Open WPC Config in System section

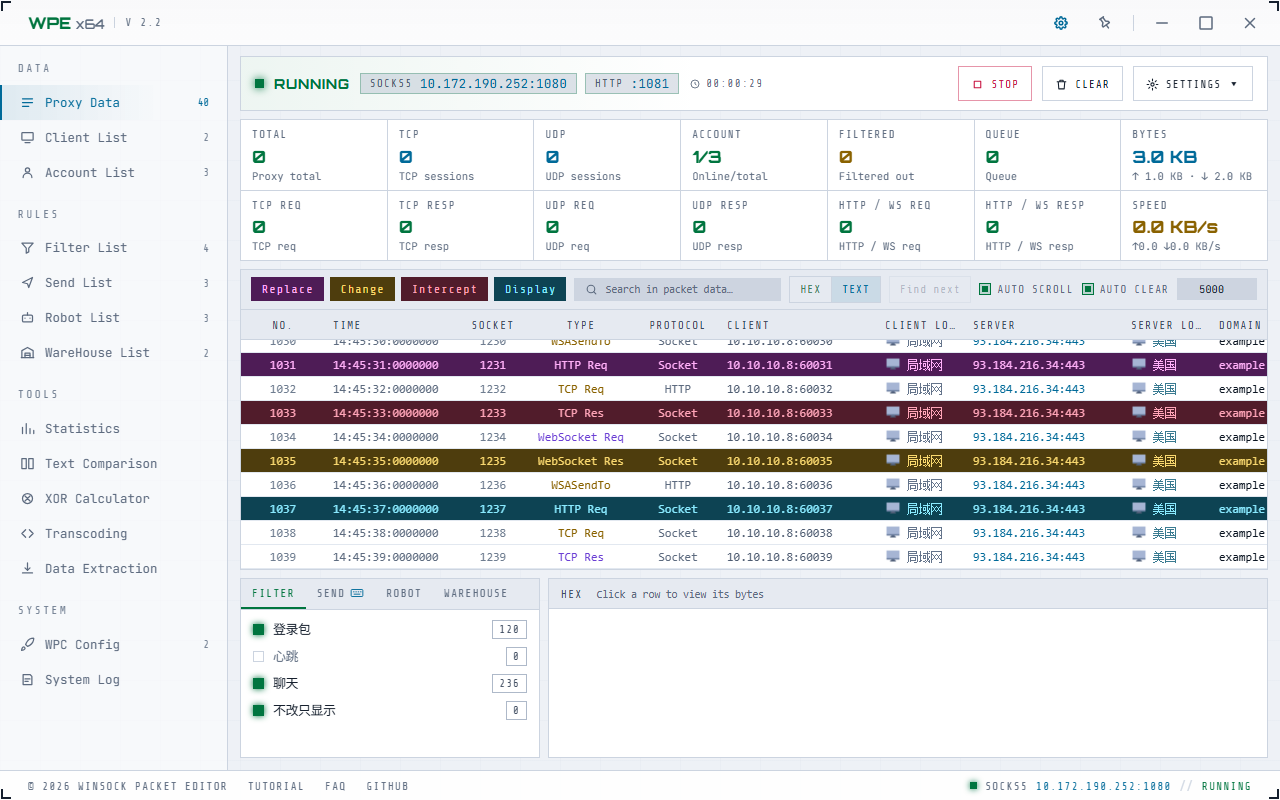[x=82, y=644]
